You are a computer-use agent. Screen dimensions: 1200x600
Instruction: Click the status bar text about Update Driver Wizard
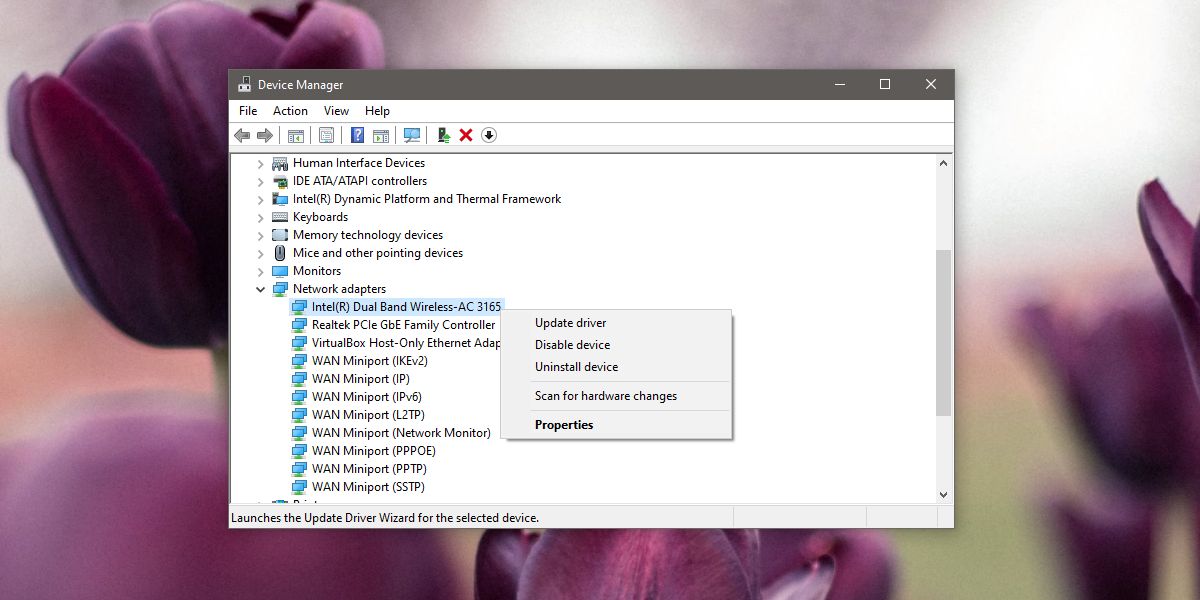coord(385,518)
